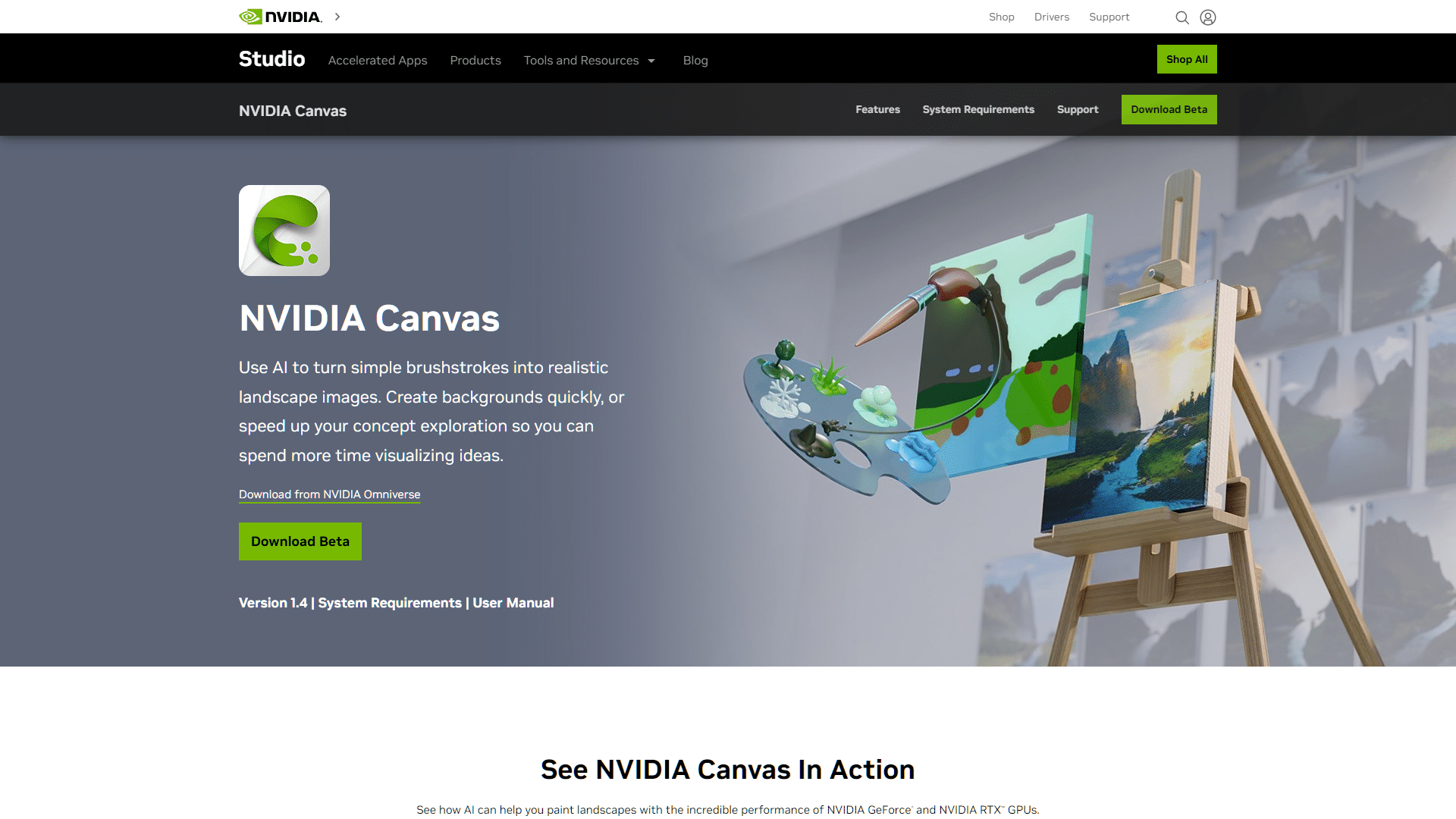
Task: Click the Download Beta hero section button
Action: pos(300,541)
